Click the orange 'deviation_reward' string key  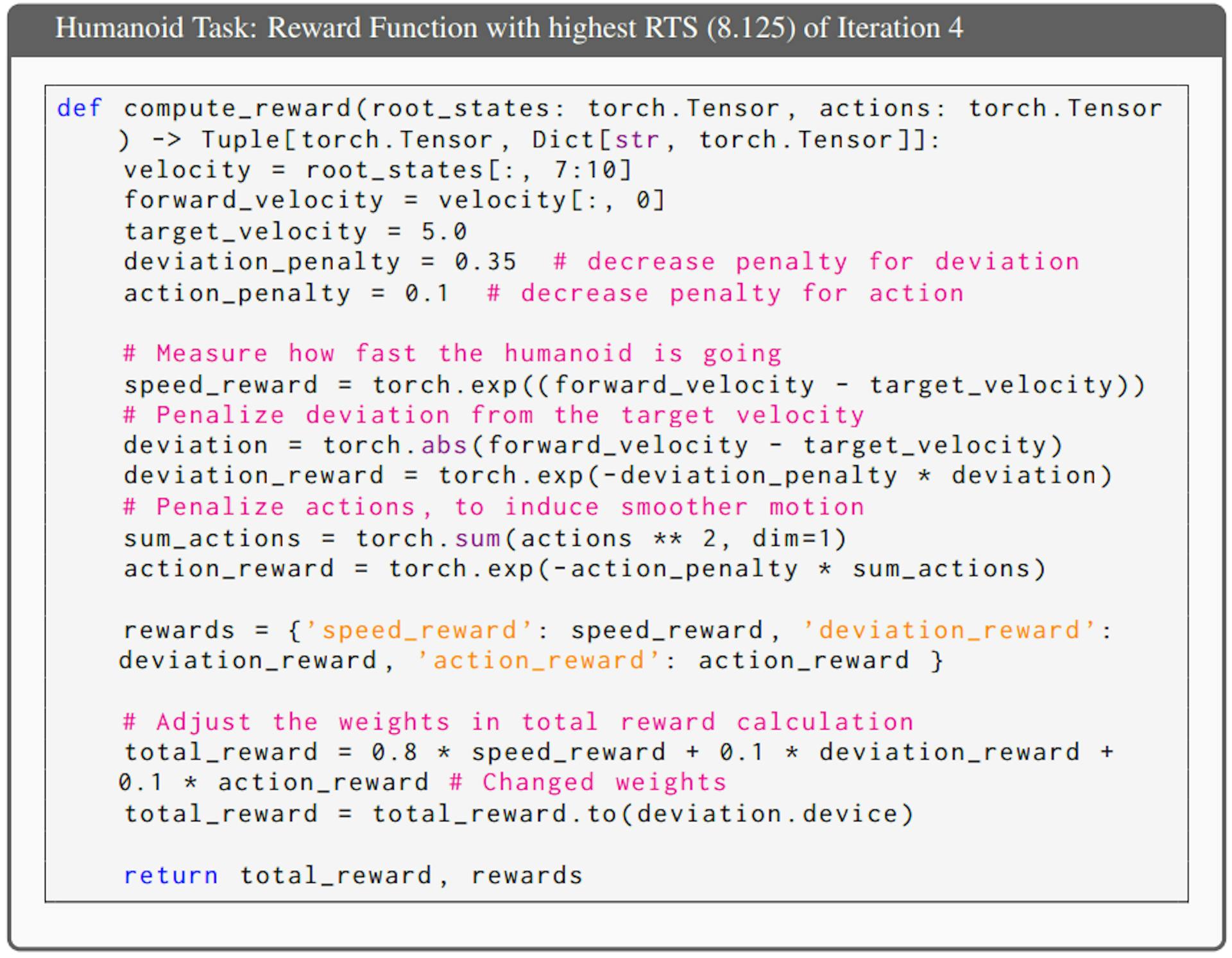coord(948,630)
